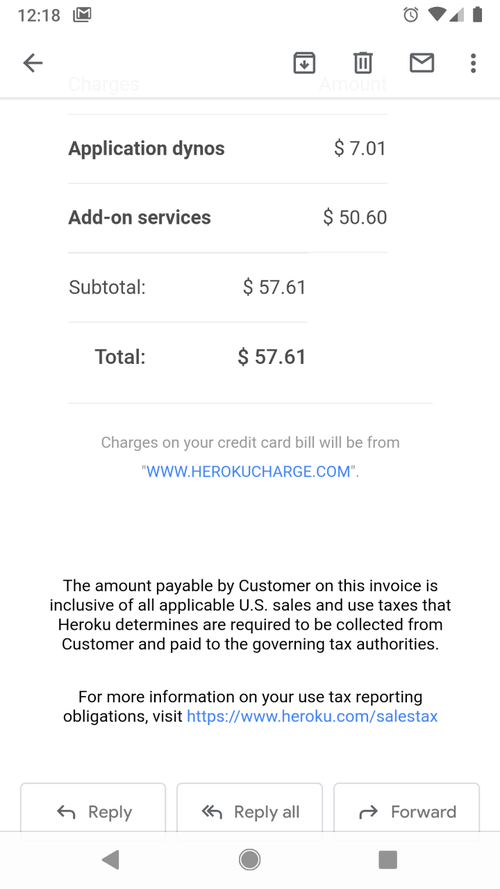The image size is (500, 889).
Task: Tap the battery icon in status bar
Action: tap(477, 15)
